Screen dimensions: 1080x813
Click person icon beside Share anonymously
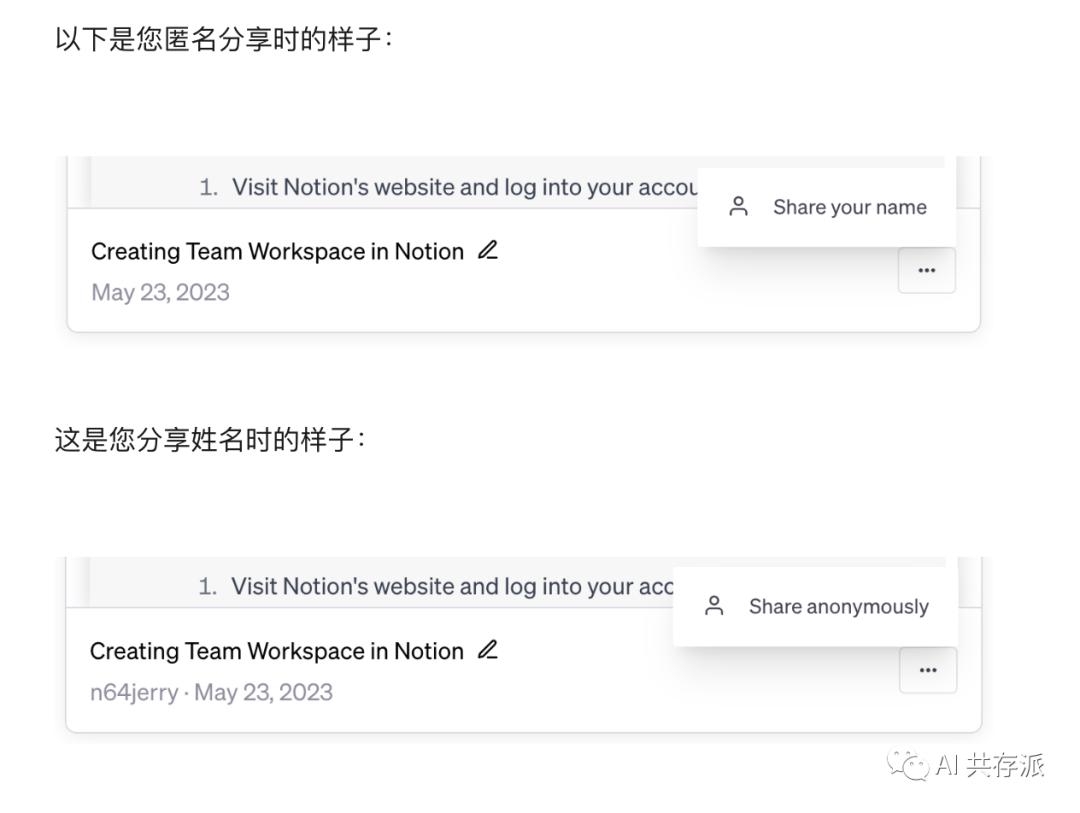click(714, 606)
